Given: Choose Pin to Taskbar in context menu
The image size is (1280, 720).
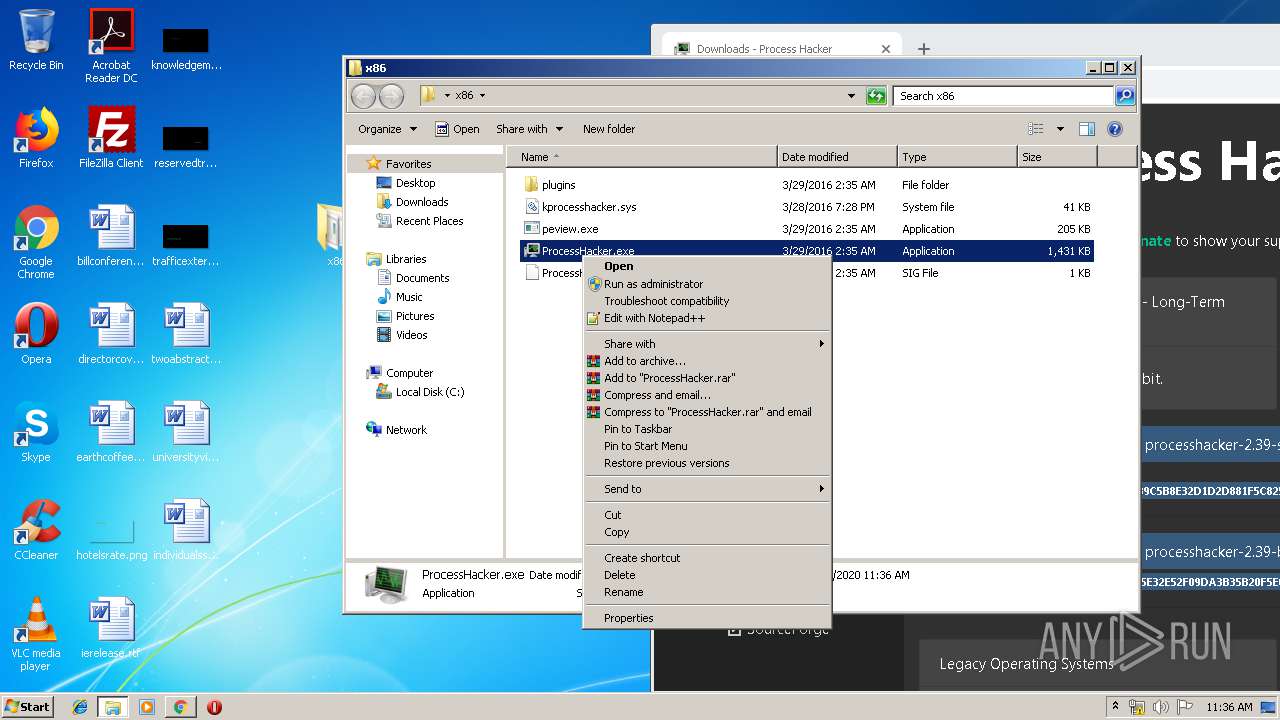Looking at the screenshot, I should [706, 429].
